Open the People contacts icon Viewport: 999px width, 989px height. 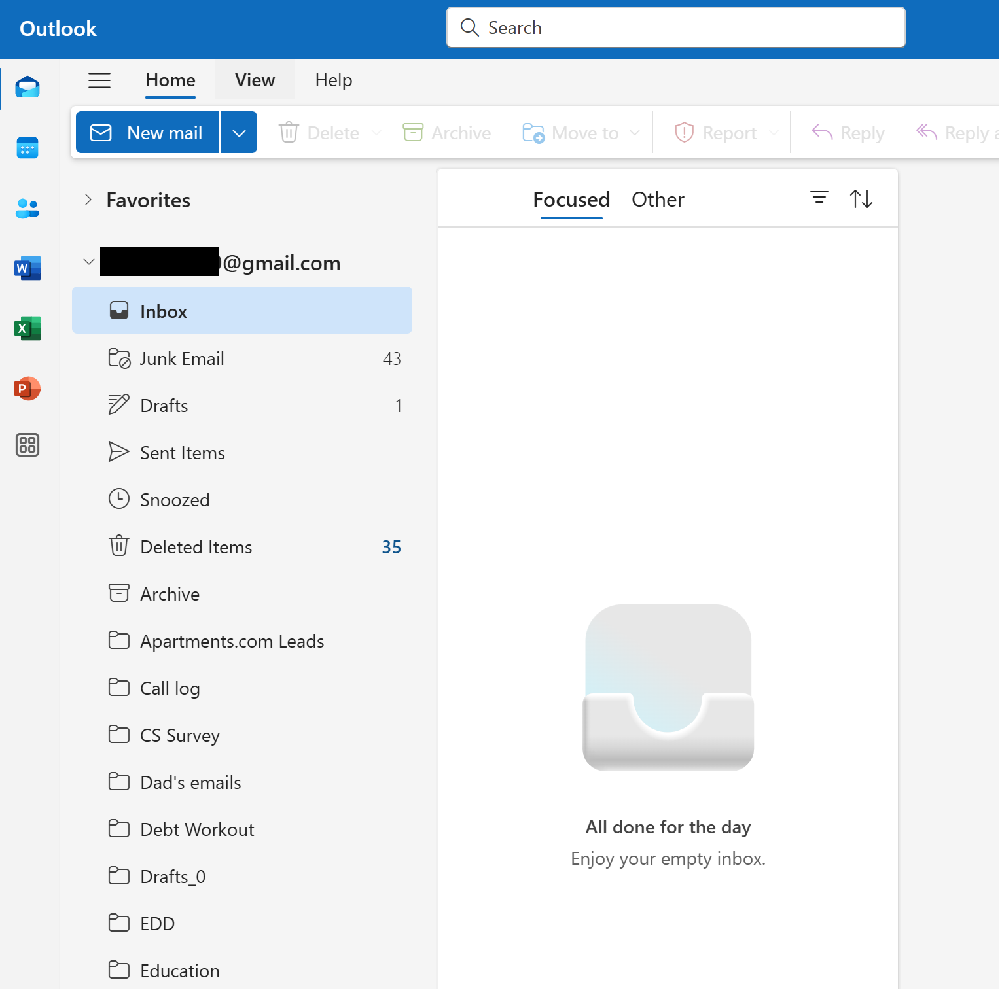pos(27,208)
